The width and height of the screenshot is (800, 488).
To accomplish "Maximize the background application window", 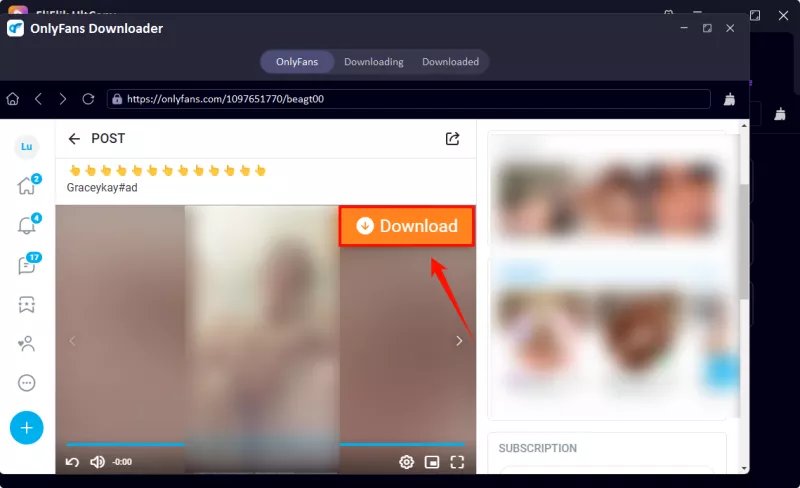I will pos(755,15).
